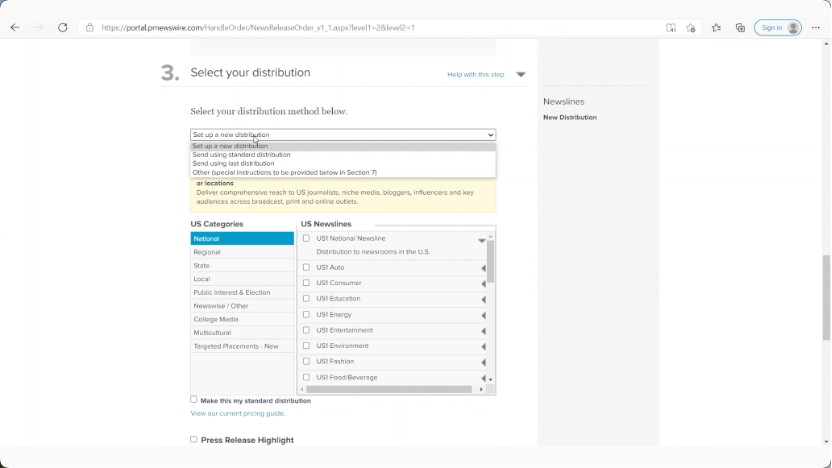Click the browser back arrow
Viewport: 832px width, 468px height.
(15, 28)
